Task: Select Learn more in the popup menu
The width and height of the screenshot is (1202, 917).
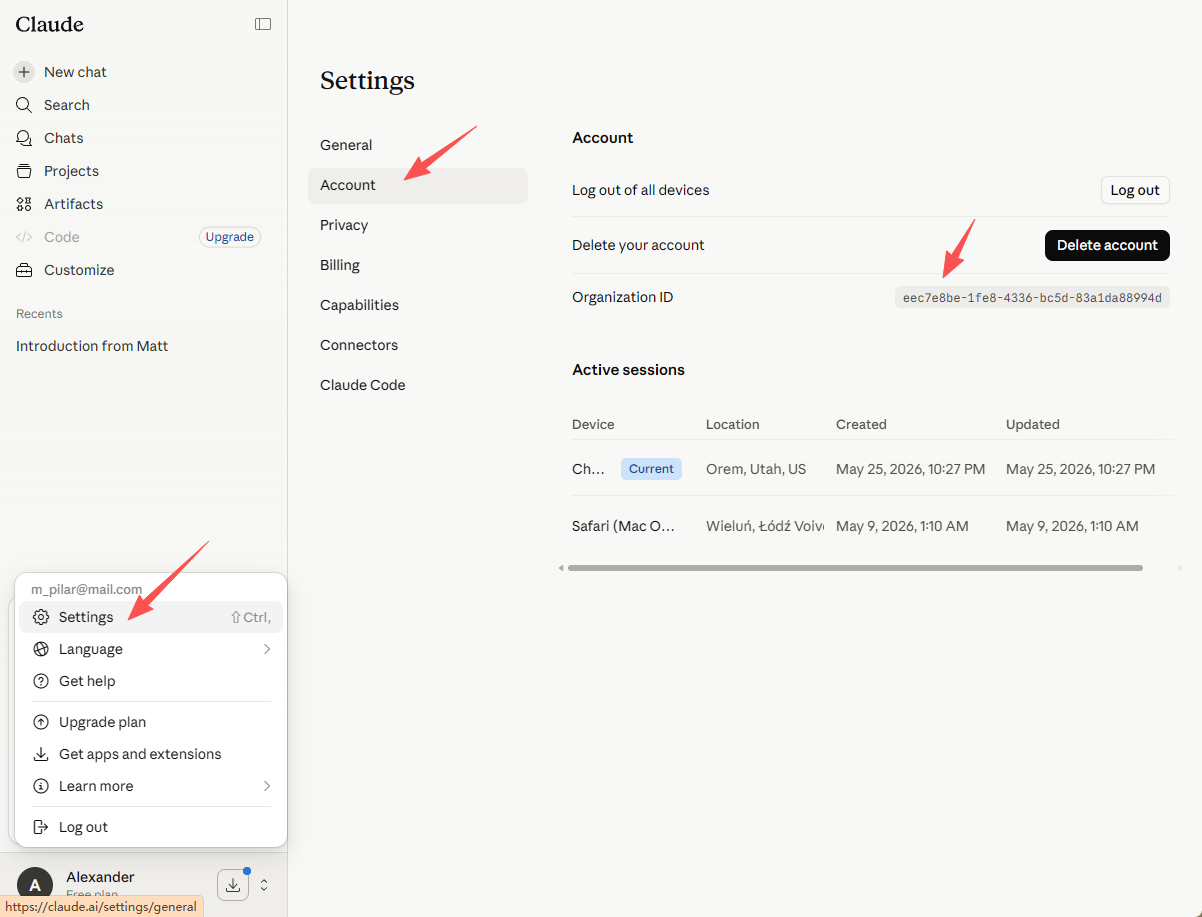Action: click(x=151, y=786)
